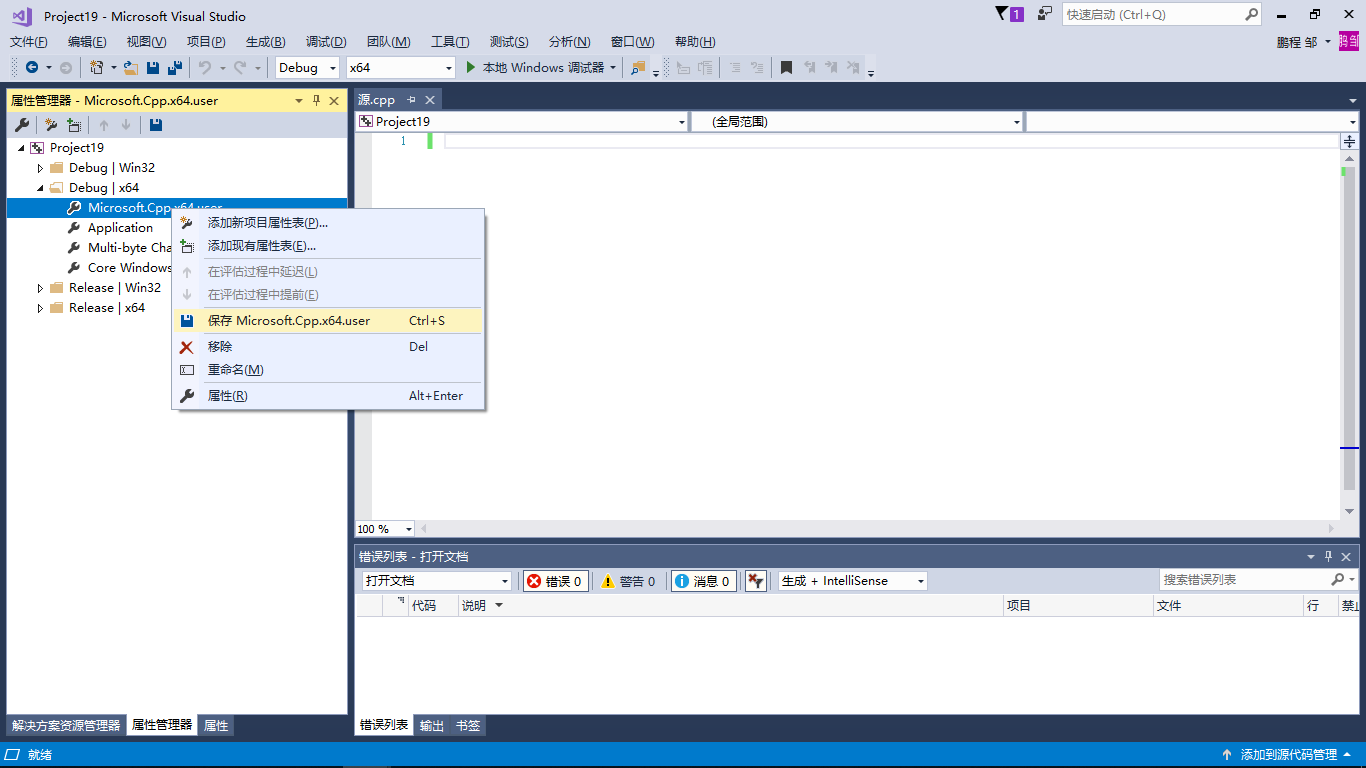The image size is (1366, 768).
Task: Open the solution platform dropdown showing x64
Action: (x=400, y=68)
